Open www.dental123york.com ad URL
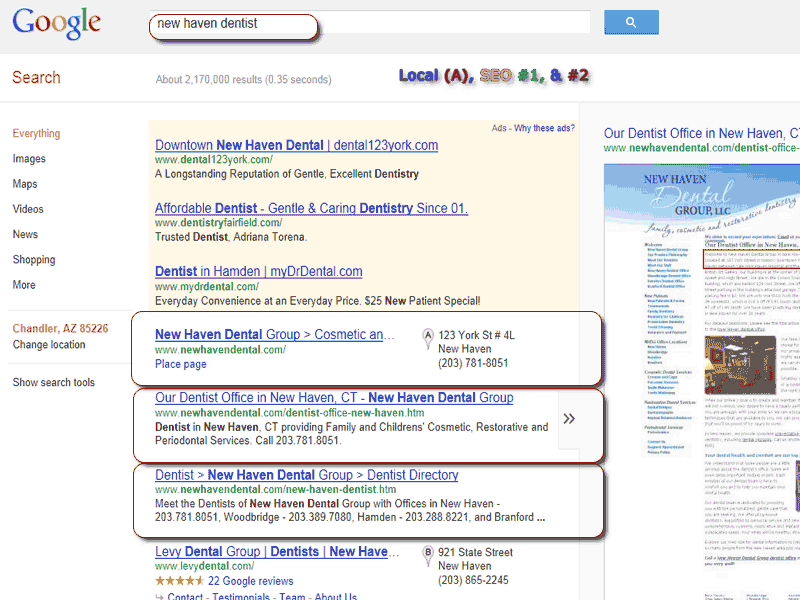 click(214, 159)
